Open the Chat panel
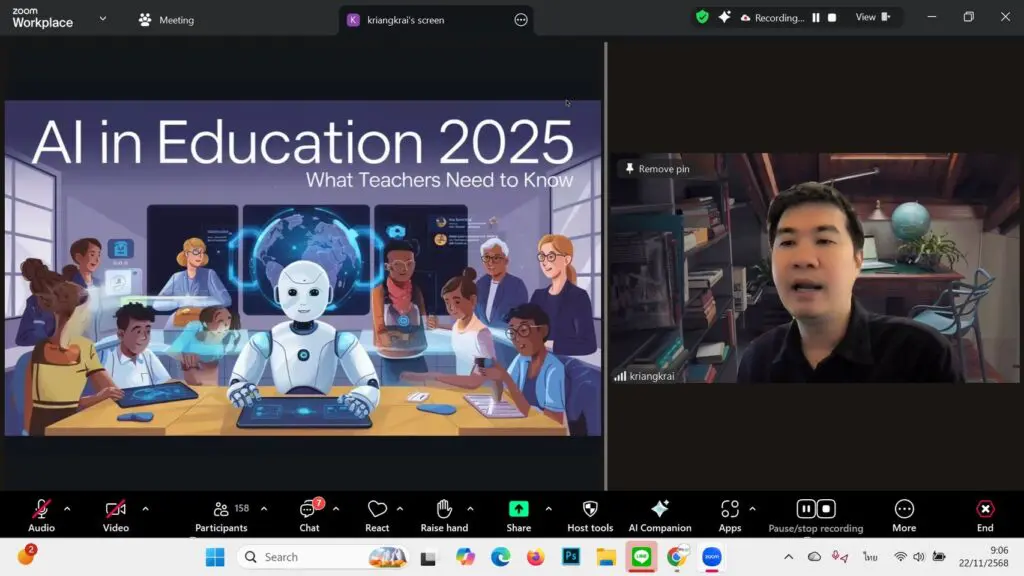1024x576 pixels. (x=309, y=510)
